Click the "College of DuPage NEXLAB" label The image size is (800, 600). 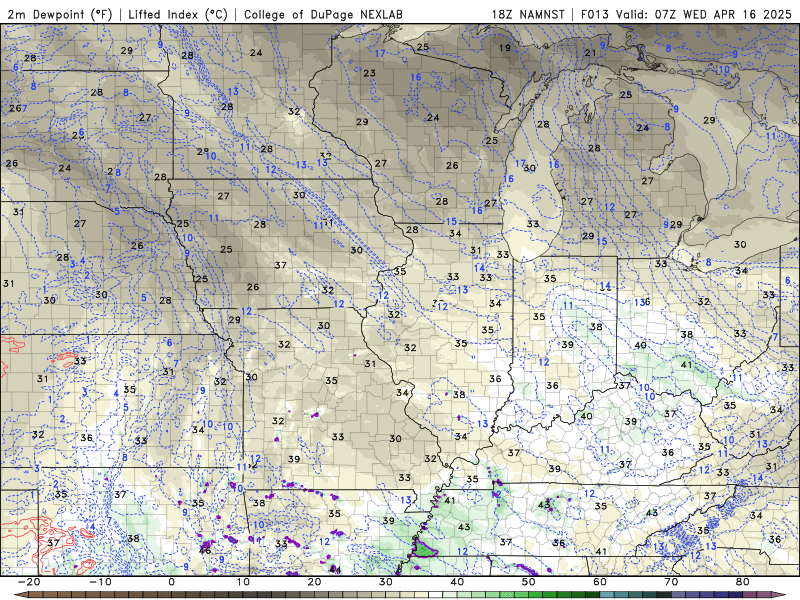(323, 14)
